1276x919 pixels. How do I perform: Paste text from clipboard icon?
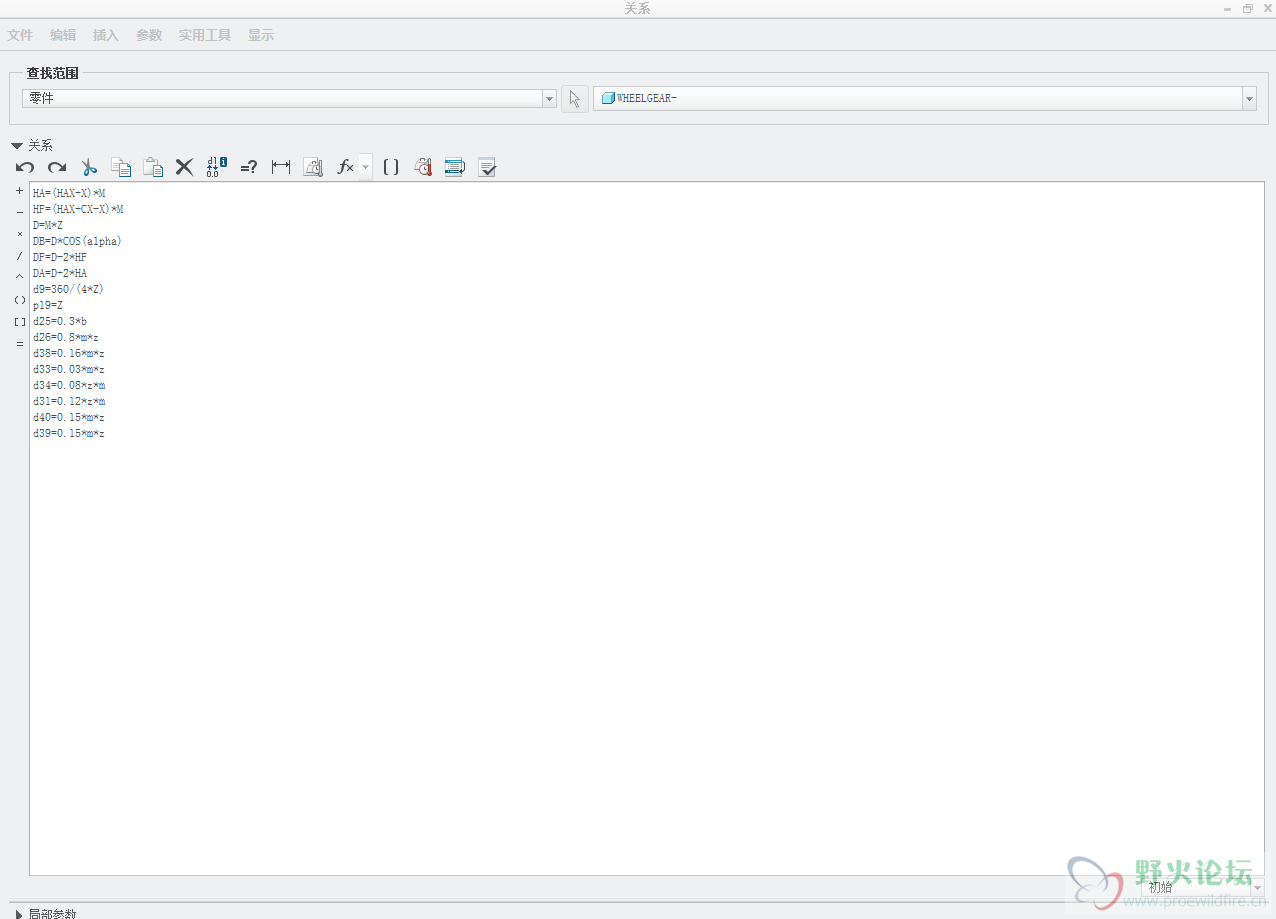(153, 167)
